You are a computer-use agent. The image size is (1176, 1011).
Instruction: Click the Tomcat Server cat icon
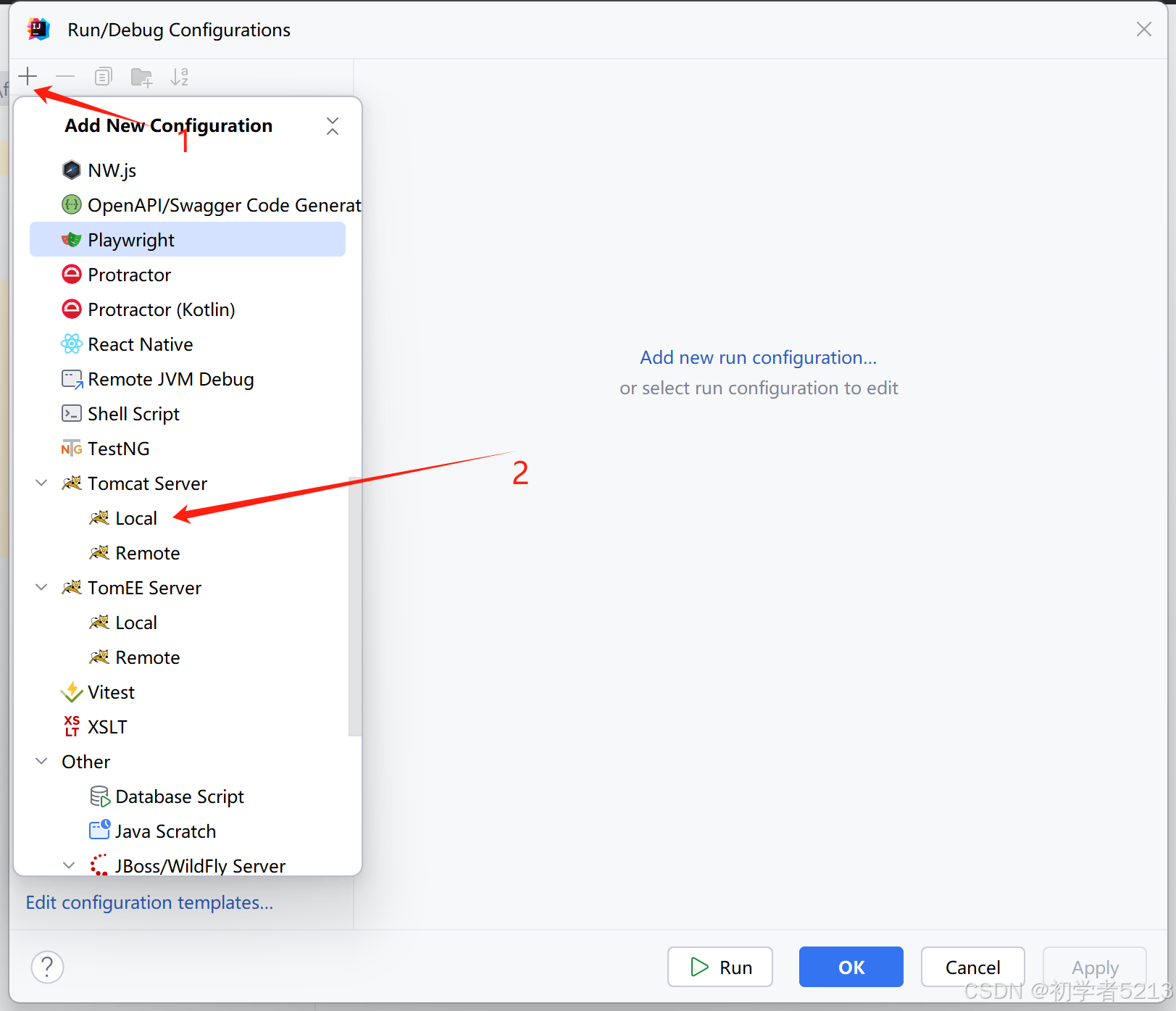pos(71,483)
